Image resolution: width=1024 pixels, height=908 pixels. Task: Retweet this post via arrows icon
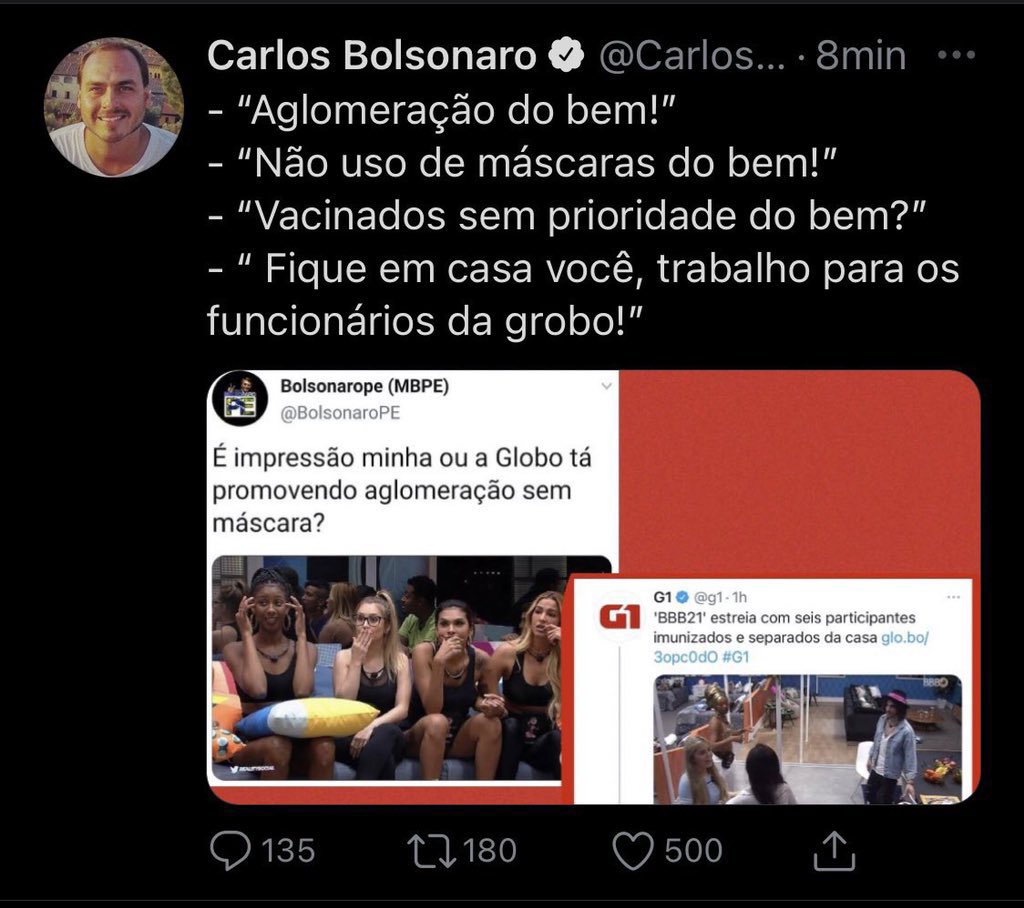click(x=432, y=851)
